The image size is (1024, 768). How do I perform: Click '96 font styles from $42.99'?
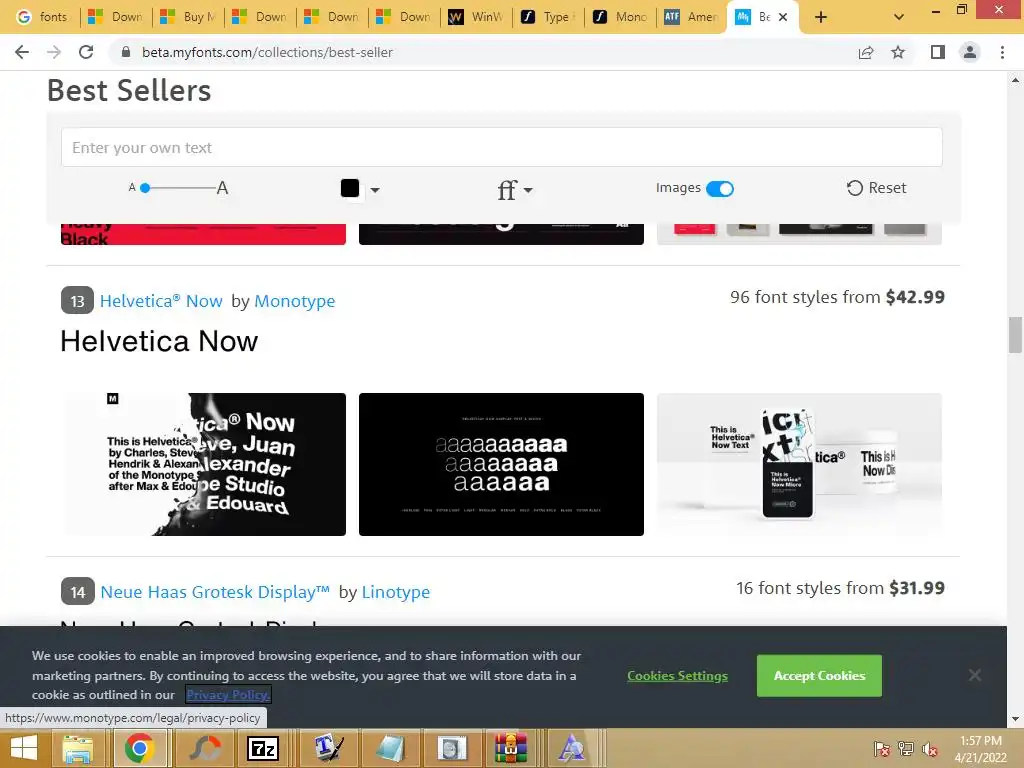click(x=837, y=297)
